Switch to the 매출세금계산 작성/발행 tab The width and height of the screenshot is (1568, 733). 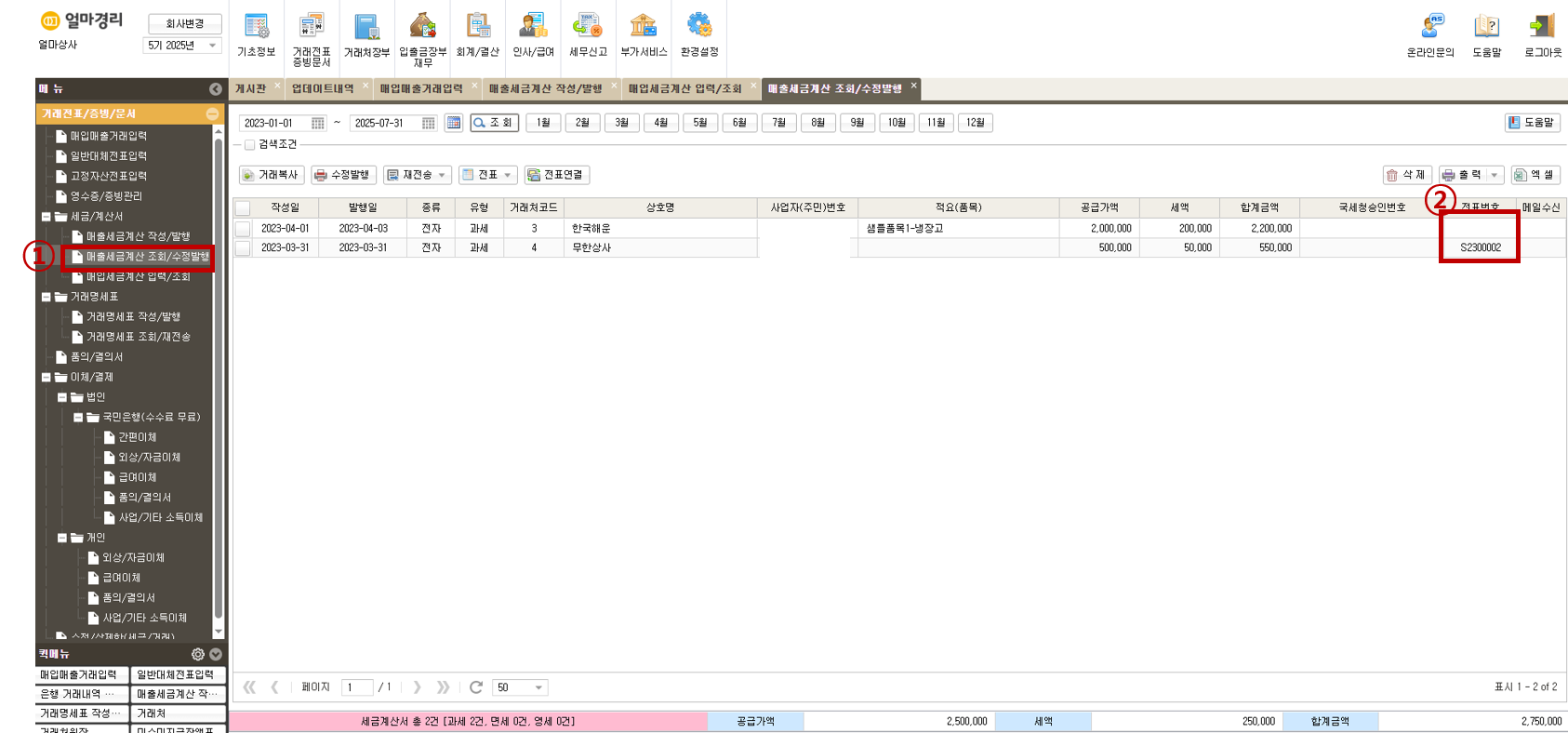click(546, 89)
